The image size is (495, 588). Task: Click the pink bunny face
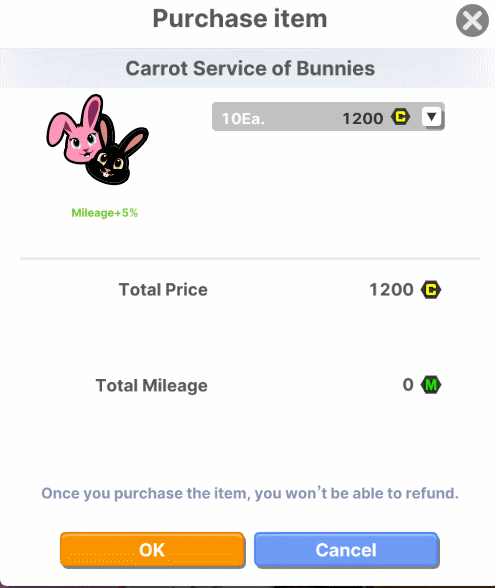point(77,129)
